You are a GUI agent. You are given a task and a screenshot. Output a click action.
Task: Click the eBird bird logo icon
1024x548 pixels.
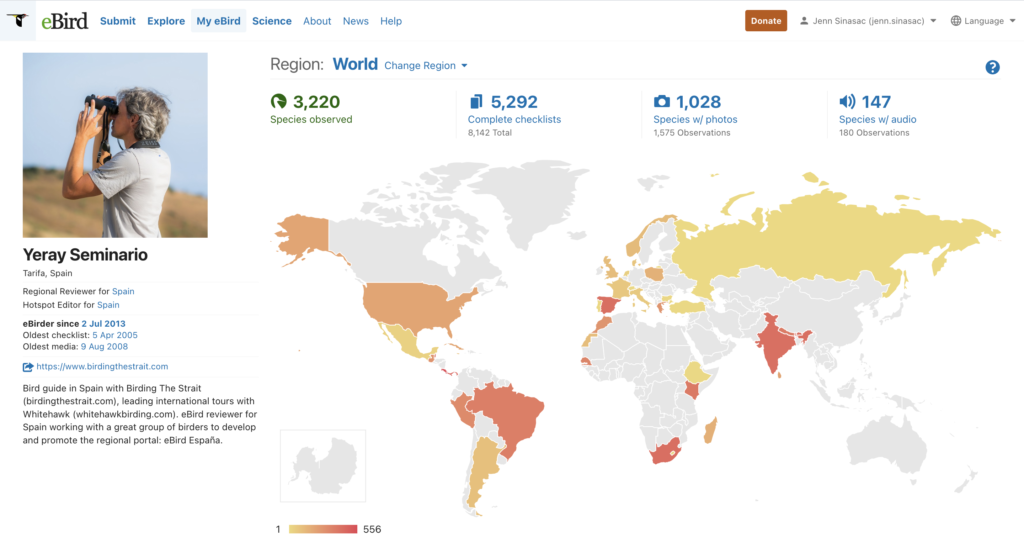pos(18,20)
